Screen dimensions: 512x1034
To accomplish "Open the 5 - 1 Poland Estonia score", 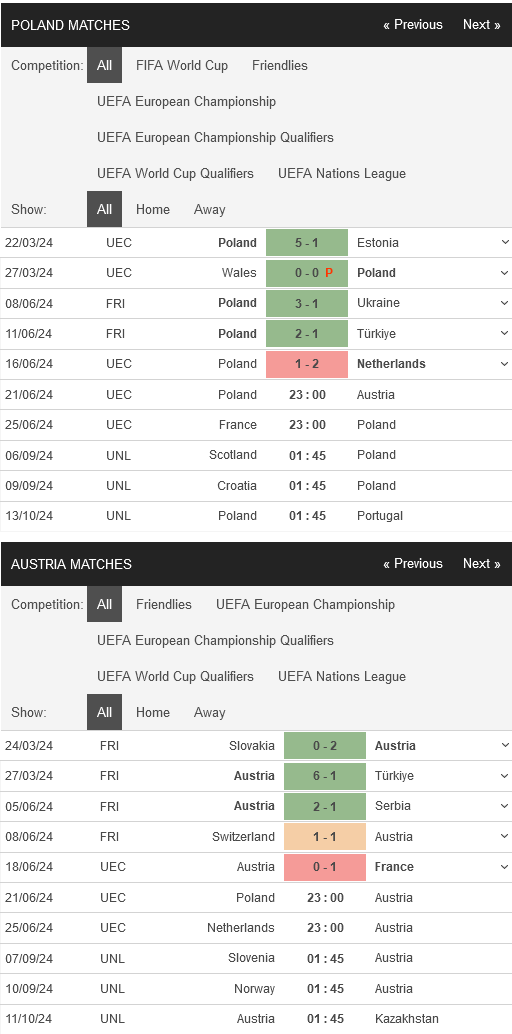I will pos(307,242).
